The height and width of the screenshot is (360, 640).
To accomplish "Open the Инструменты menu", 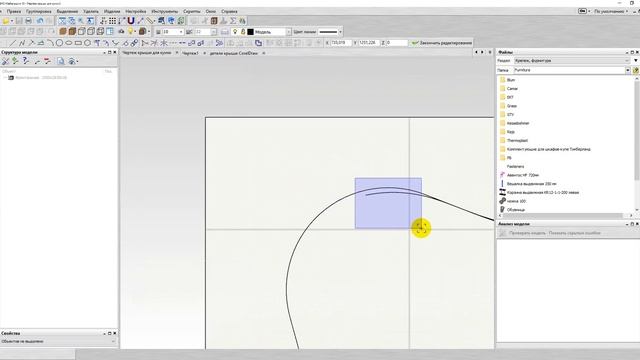I will pos(164,11).
